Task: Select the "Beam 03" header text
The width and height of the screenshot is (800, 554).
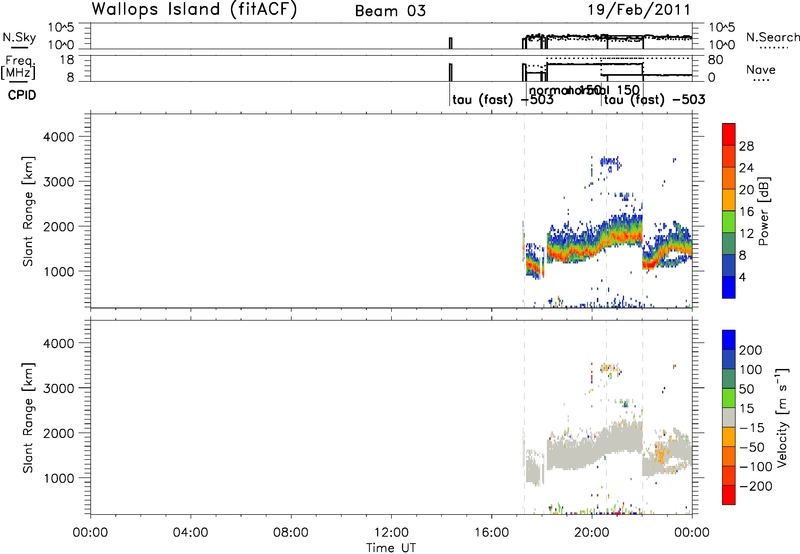Action: pyautogui.click(x=390, y=11)
